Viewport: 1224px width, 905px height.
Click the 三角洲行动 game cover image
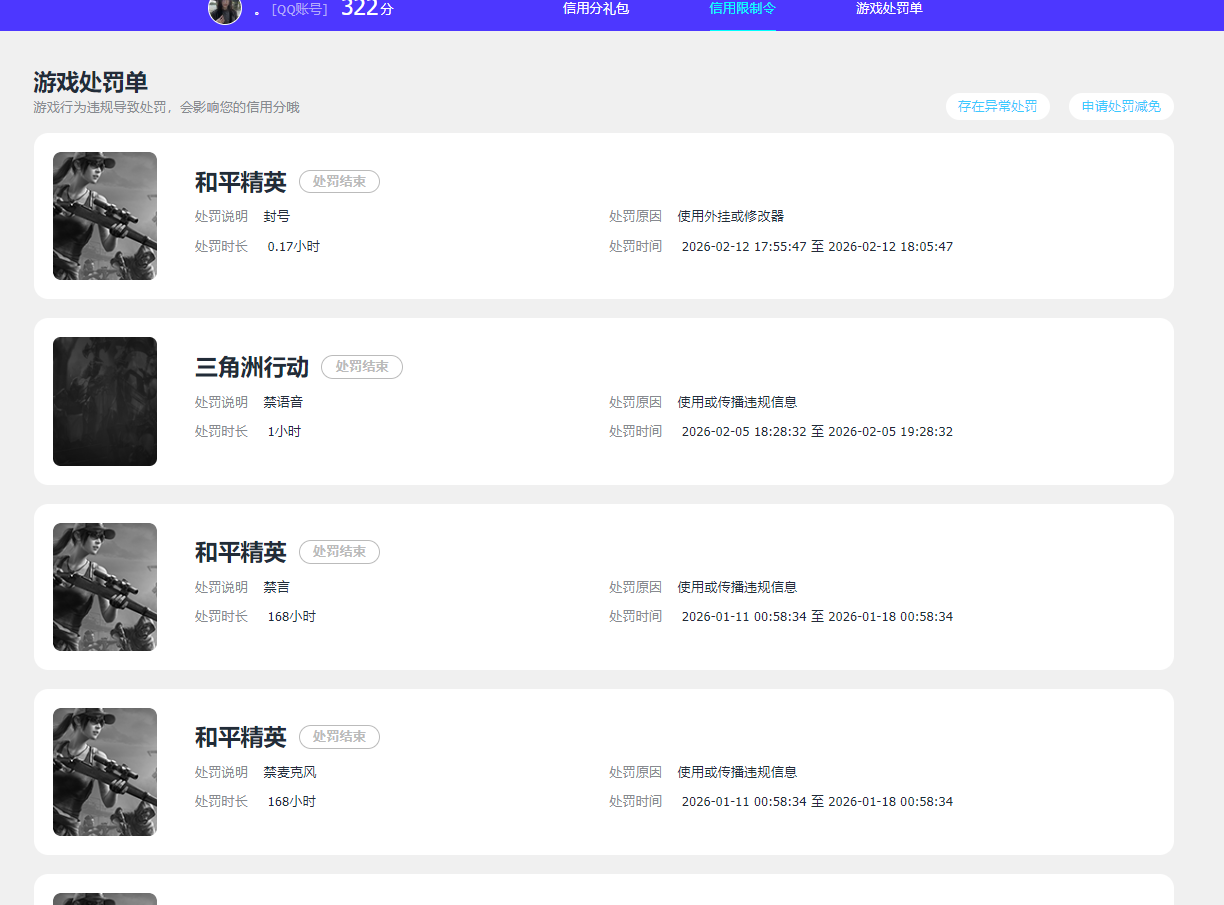104,401
